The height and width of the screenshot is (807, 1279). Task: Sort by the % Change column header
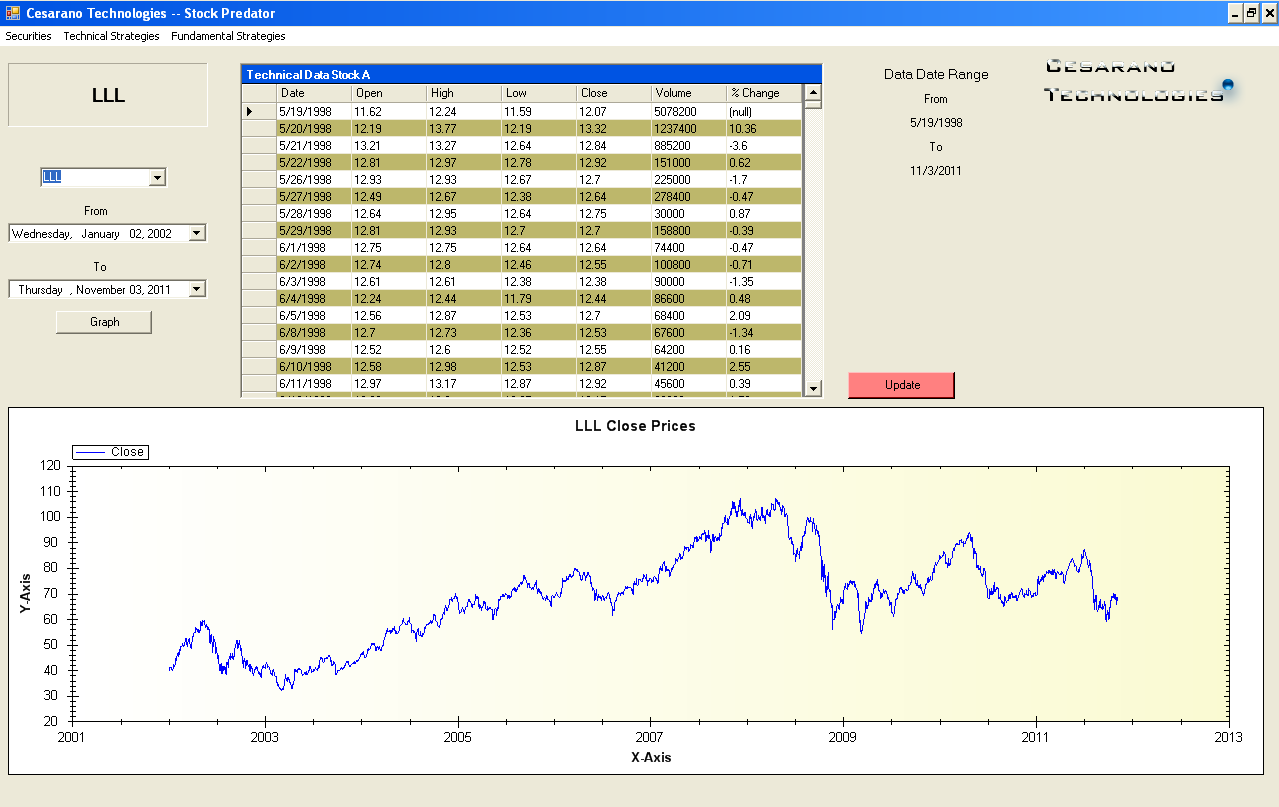click(x=764, y=93)
